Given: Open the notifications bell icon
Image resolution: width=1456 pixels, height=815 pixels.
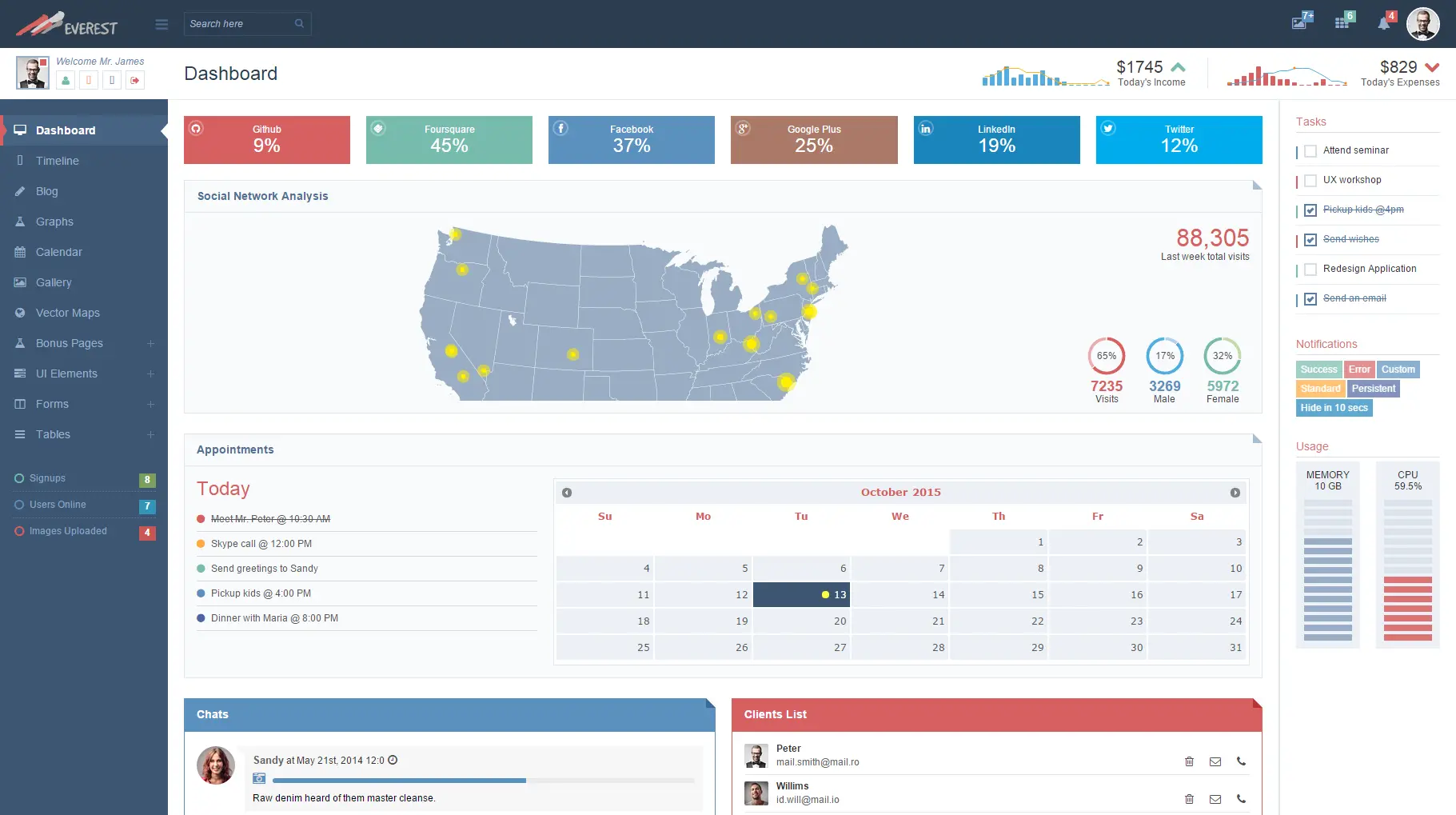Looking at the screenshot, I should tap(1383, 23).
